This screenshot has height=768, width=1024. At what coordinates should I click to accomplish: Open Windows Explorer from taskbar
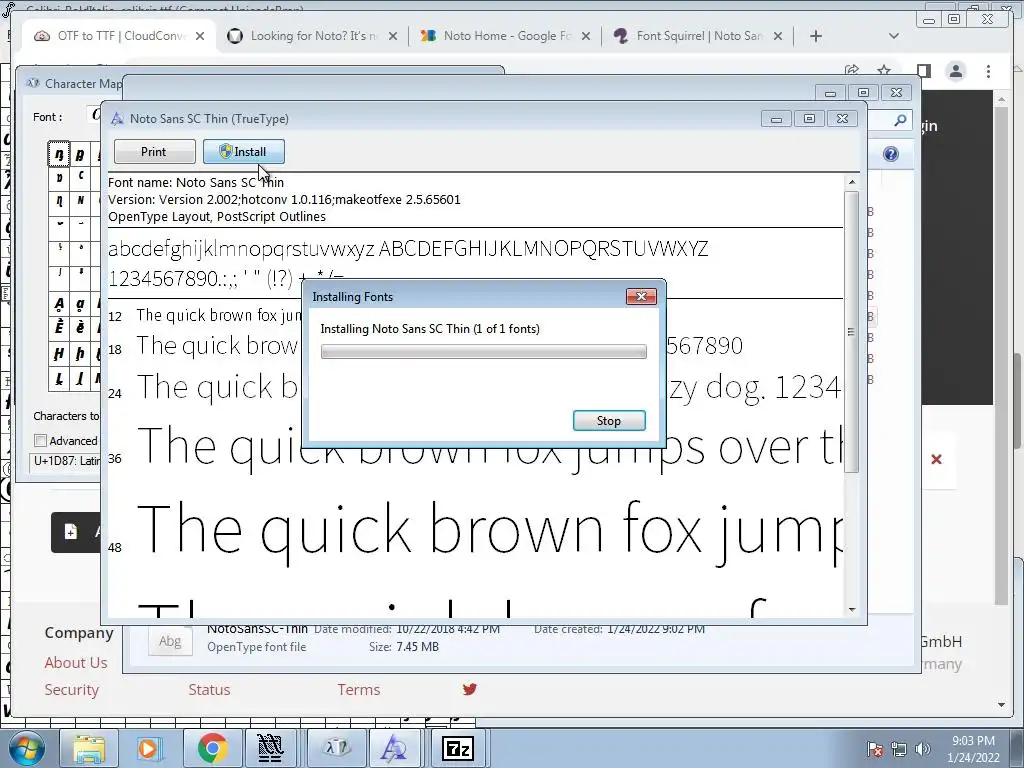click(89, 748)
